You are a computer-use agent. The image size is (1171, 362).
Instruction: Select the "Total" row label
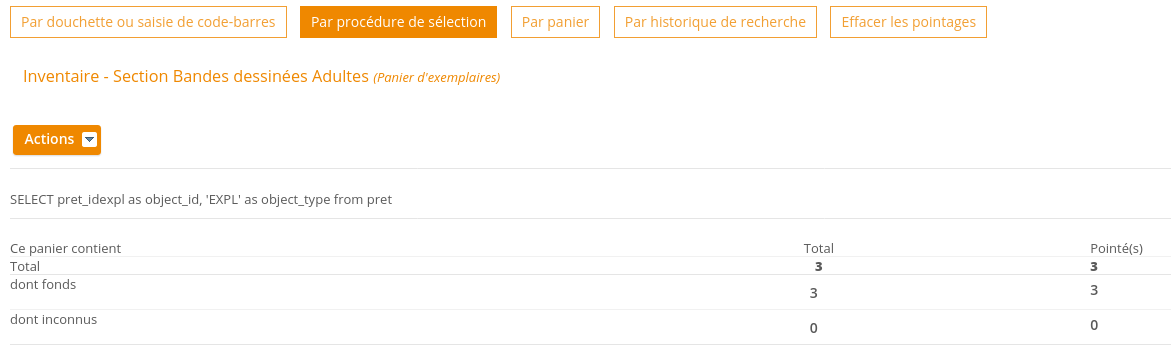[25, 266]
